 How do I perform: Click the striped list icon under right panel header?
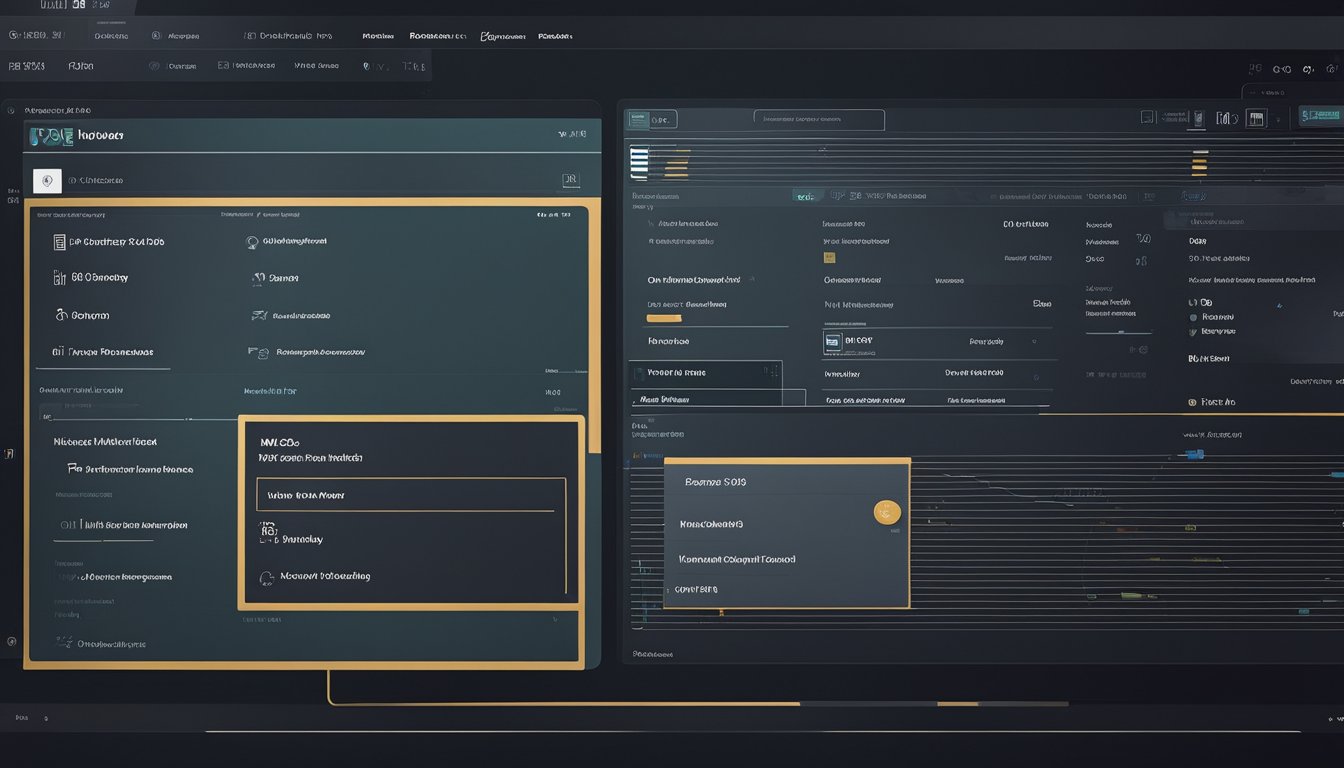(x=639, y=163)
